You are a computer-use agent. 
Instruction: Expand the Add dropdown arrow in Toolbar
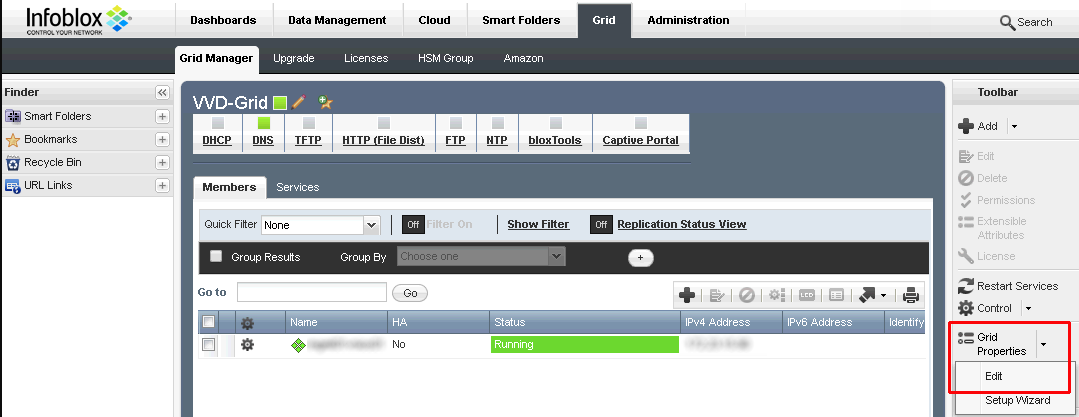pos(1014,127)
